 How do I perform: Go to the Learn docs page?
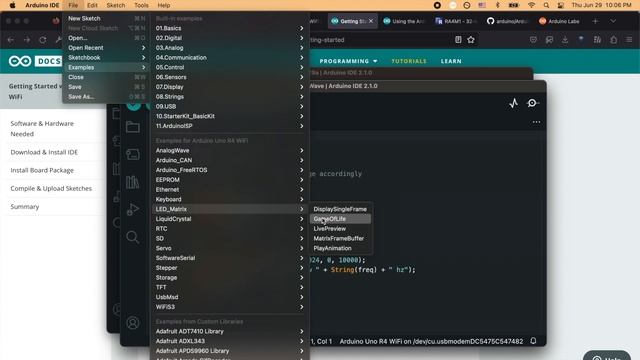(451, 61)
